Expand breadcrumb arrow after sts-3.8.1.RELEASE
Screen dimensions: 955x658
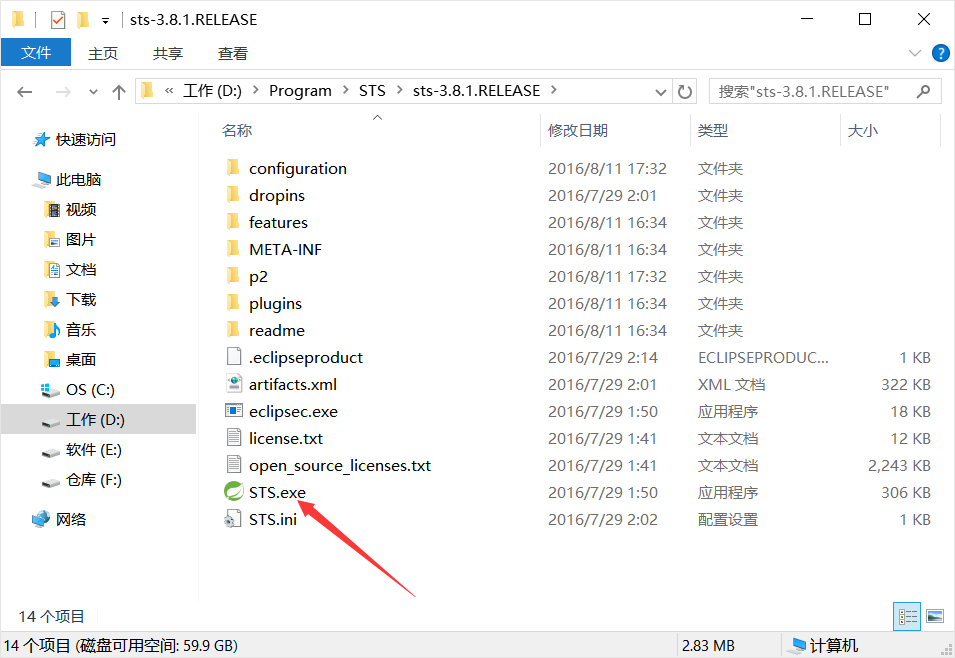click(554, 90)
